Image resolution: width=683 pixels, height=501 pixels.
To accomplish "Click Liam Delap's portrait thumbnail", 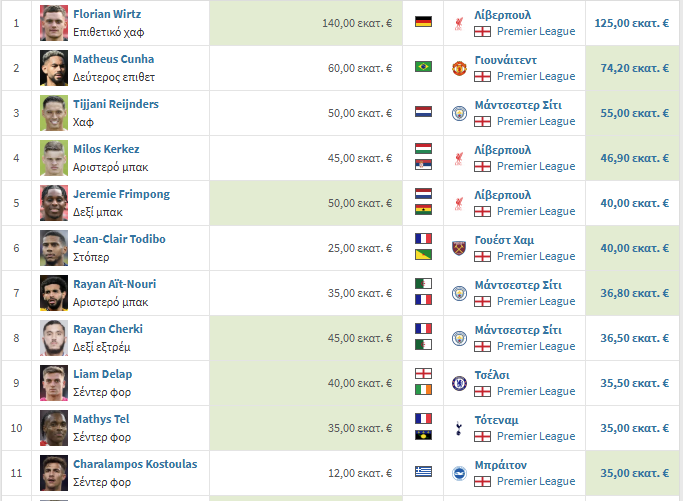I will (x=54, y=383).
